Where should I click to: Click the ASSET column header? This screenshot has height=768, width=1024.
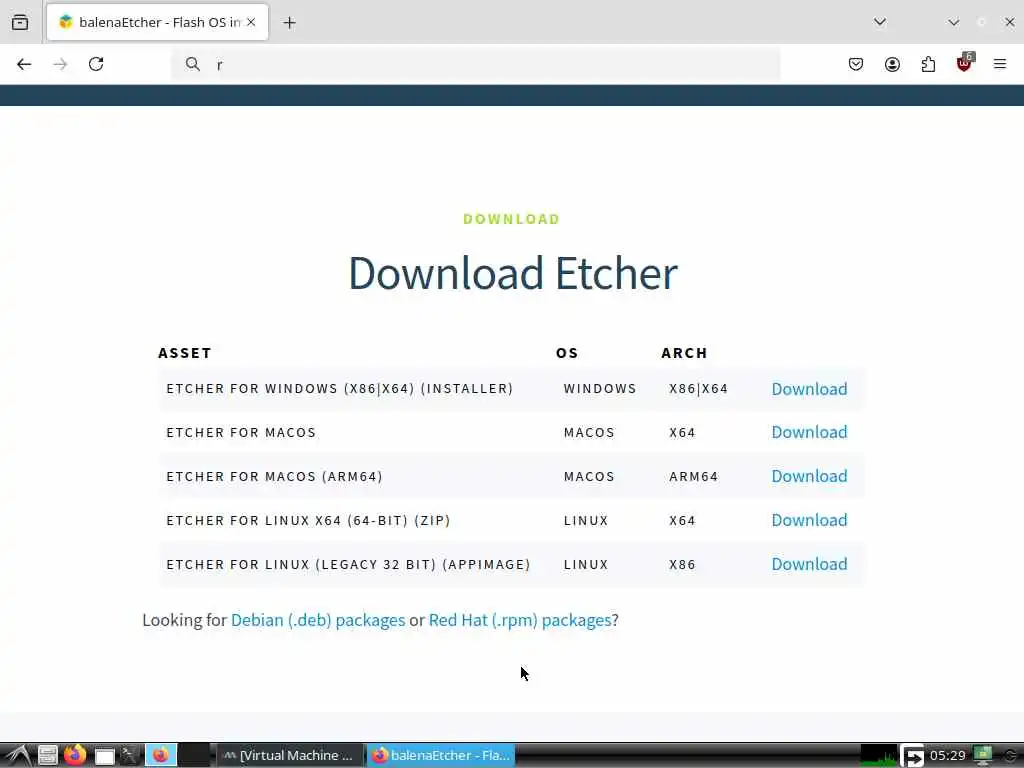point(185,353)
